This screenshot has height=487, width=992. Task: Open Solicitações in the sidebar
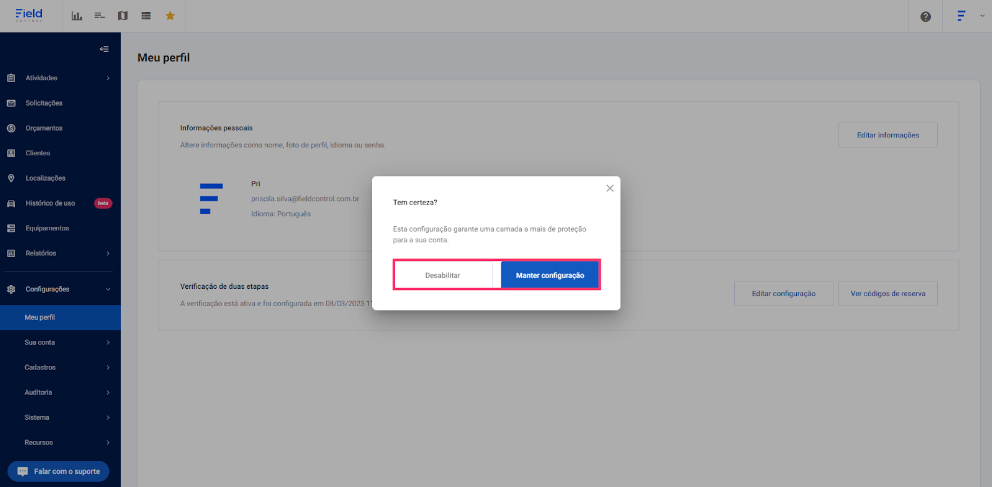tap(60, 103)
